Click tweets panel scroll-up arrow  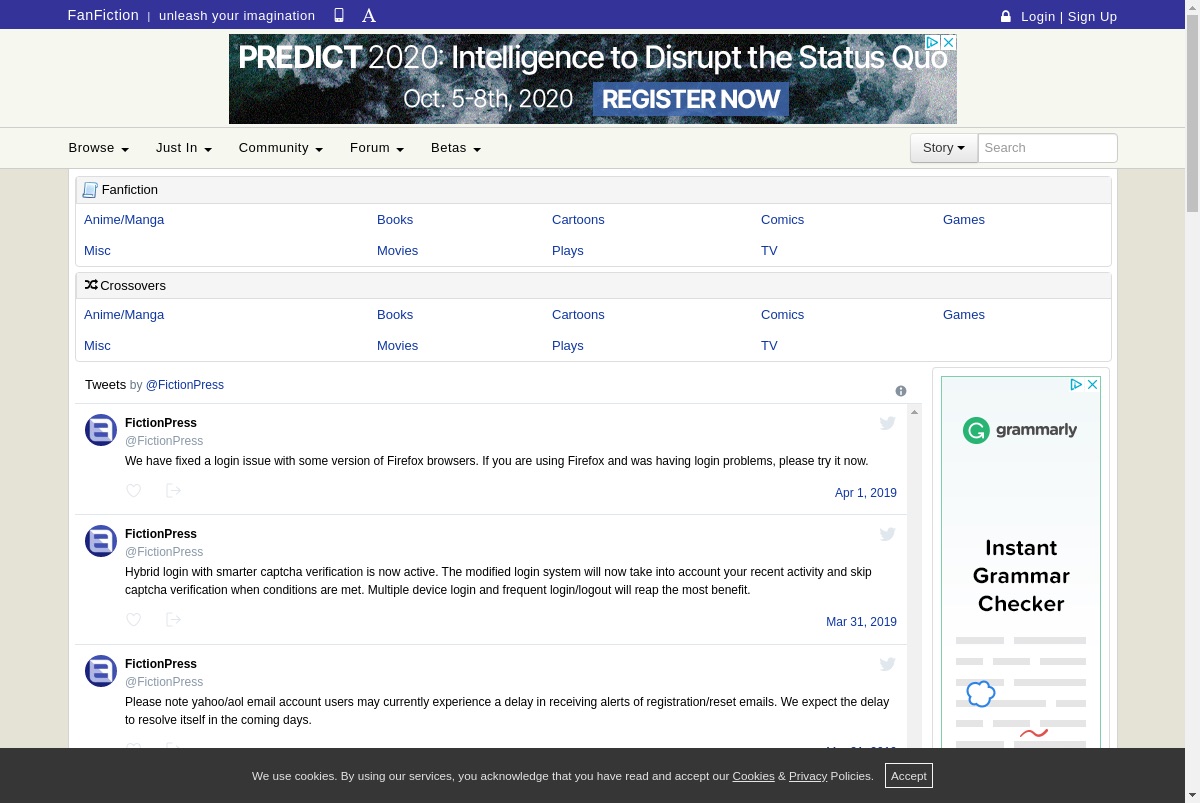(914, 412)
